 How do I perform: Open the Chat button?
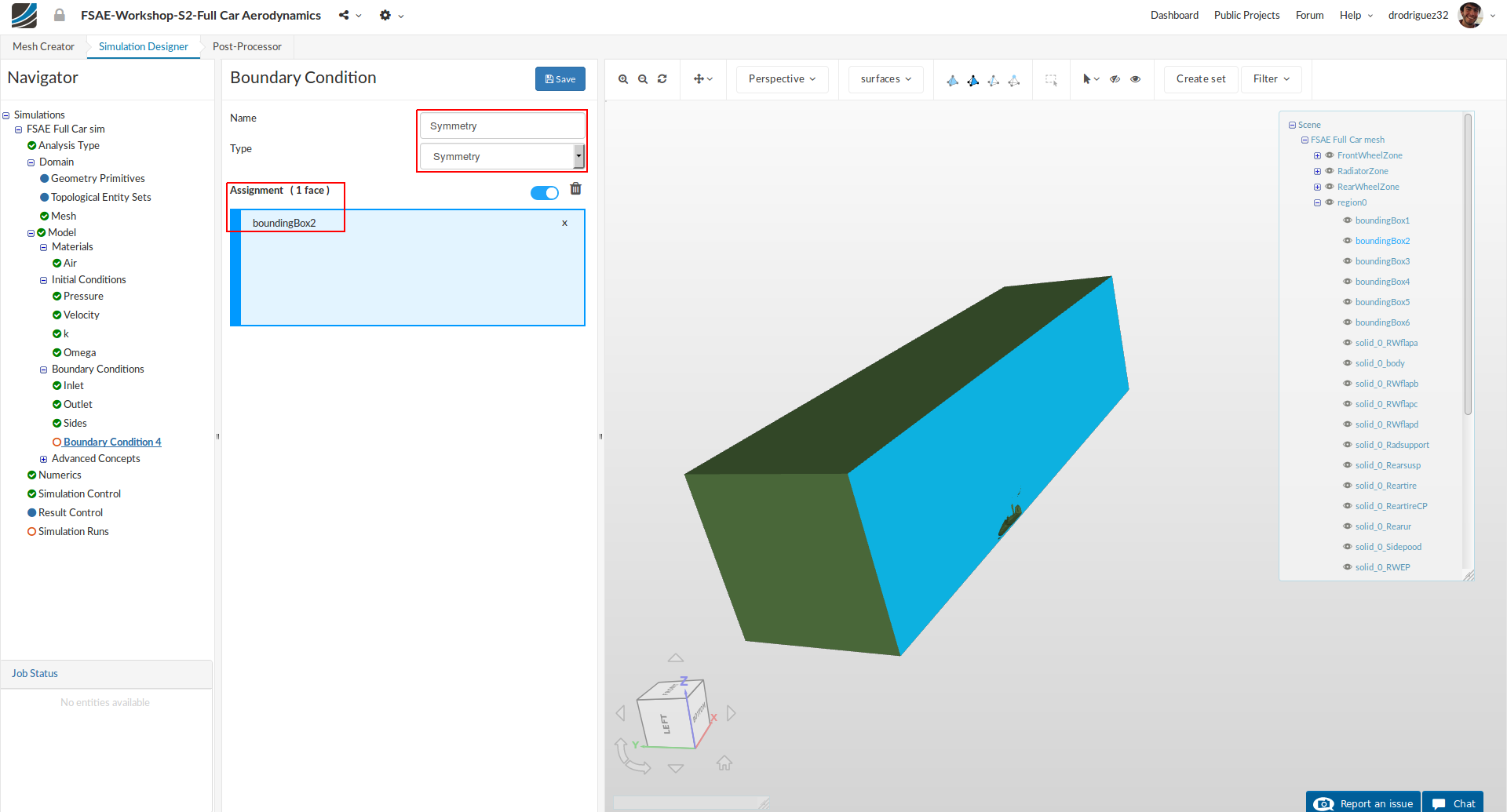pos(1453,803)
